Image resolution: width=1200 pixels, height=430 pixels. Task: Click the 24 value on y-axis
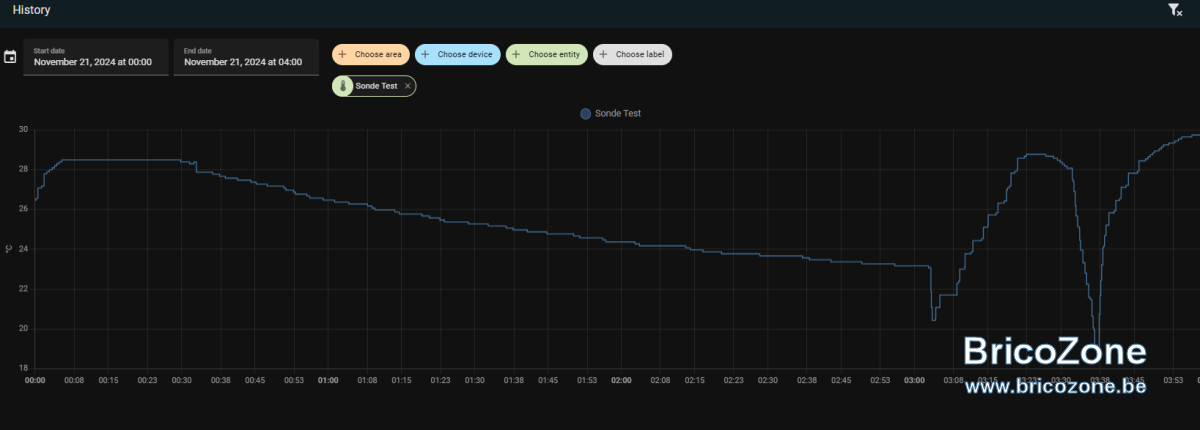[x=23, y=249]
